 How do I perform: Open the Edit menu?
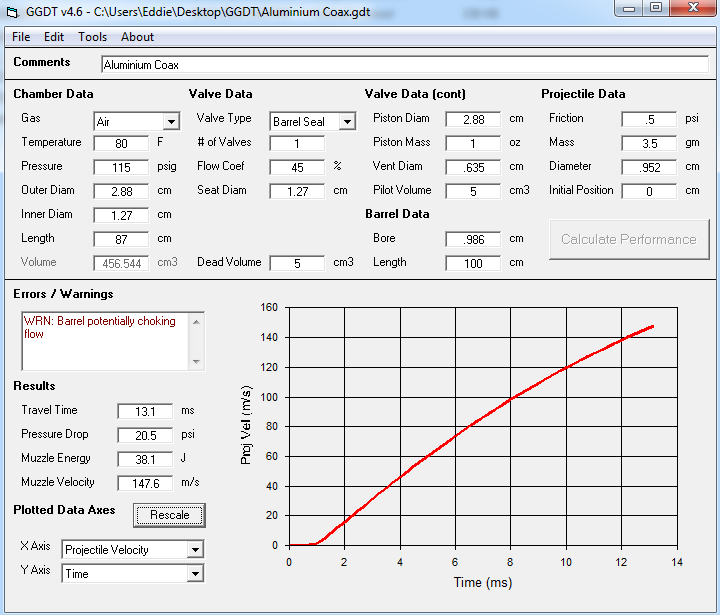pos(54,37)
